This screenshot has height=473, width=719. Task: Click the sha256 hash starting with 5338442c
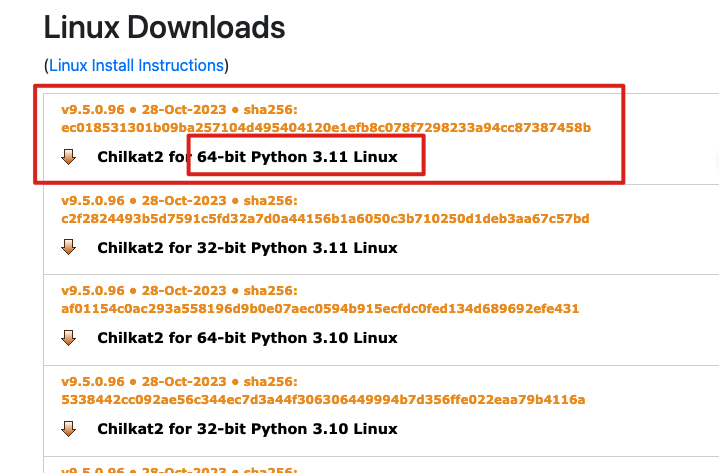[322, 399]
